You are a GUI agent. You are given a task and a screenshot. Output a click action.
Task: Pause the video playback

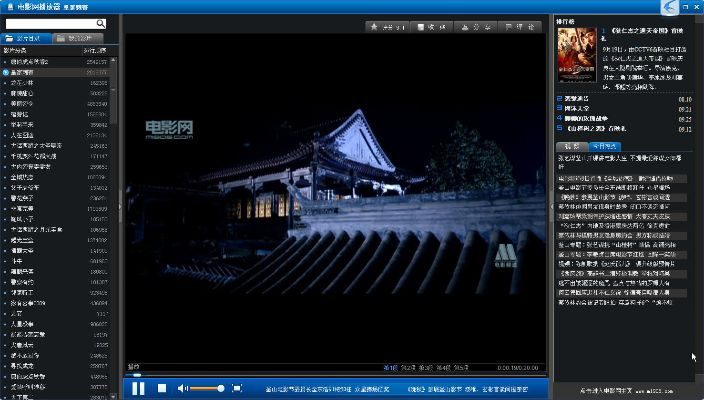click(x=138, y=388)
